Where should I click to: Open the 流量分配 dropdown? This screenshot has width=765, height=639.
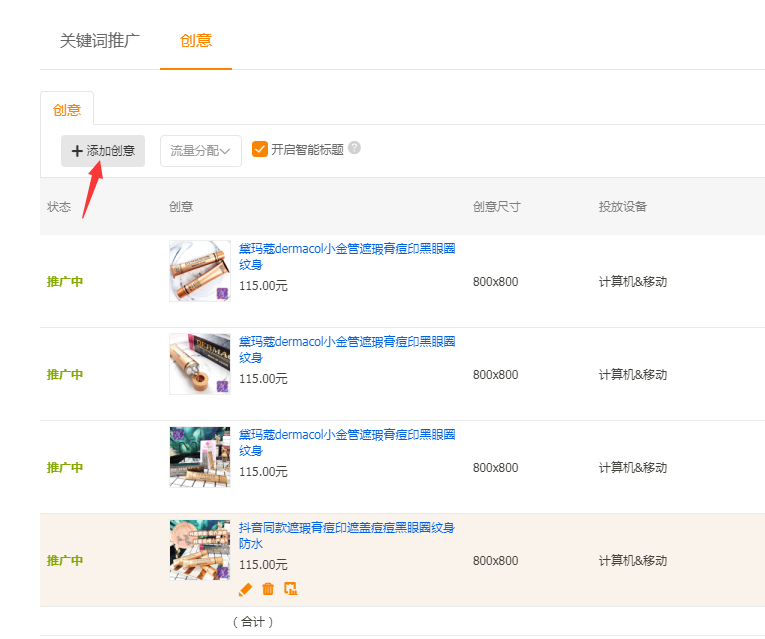(201, 151)
